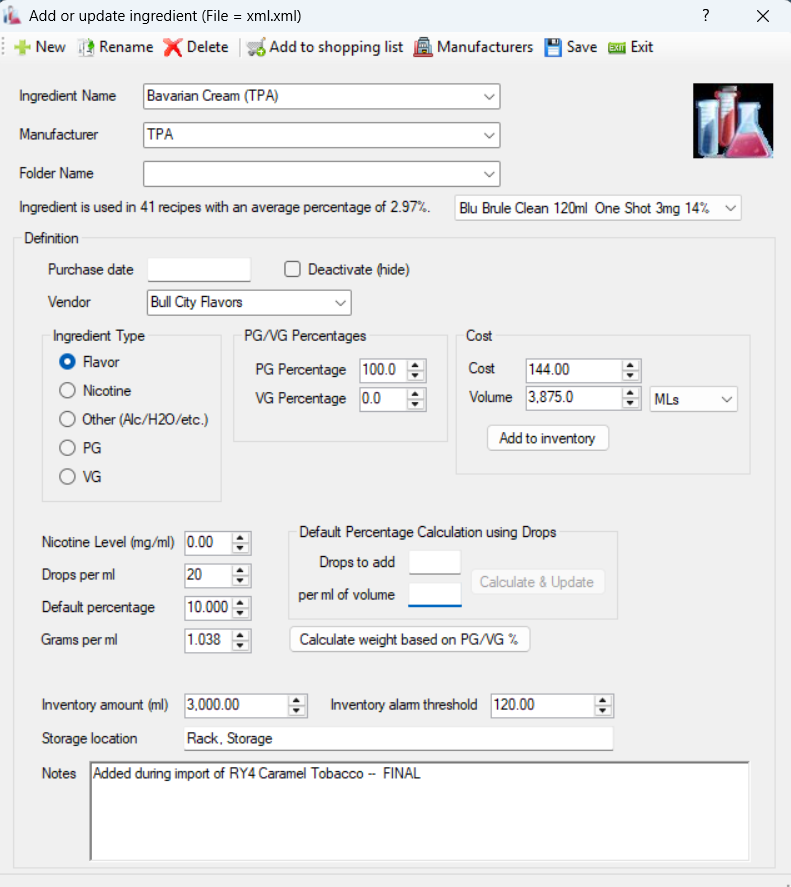Decrease the VG Percentage value
This screenshot has height=887, width=791.
tap(415, 404)
